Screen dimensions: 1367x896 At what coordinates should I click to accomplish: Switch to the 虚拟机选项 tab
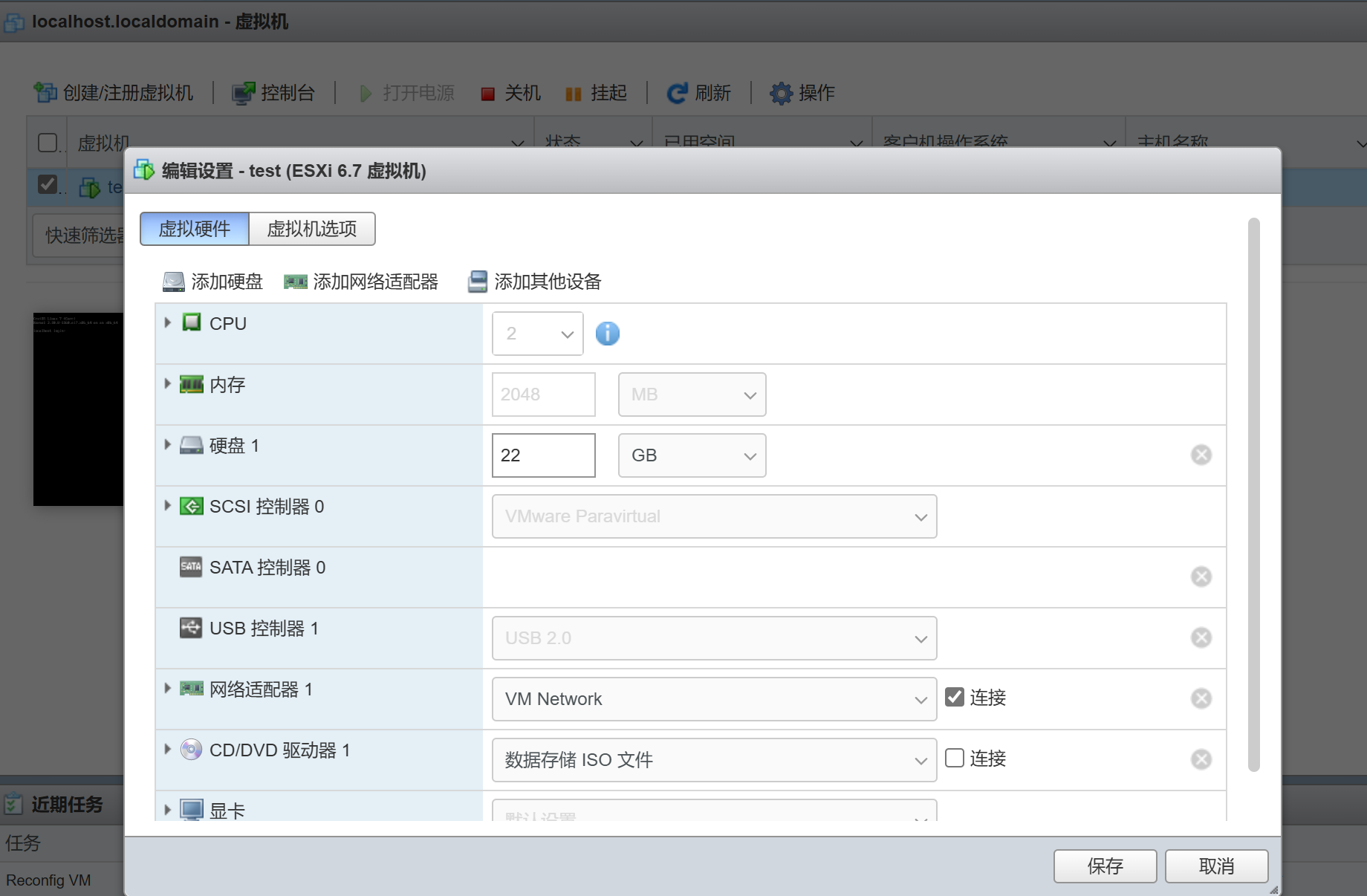click(x=311, y=229)
